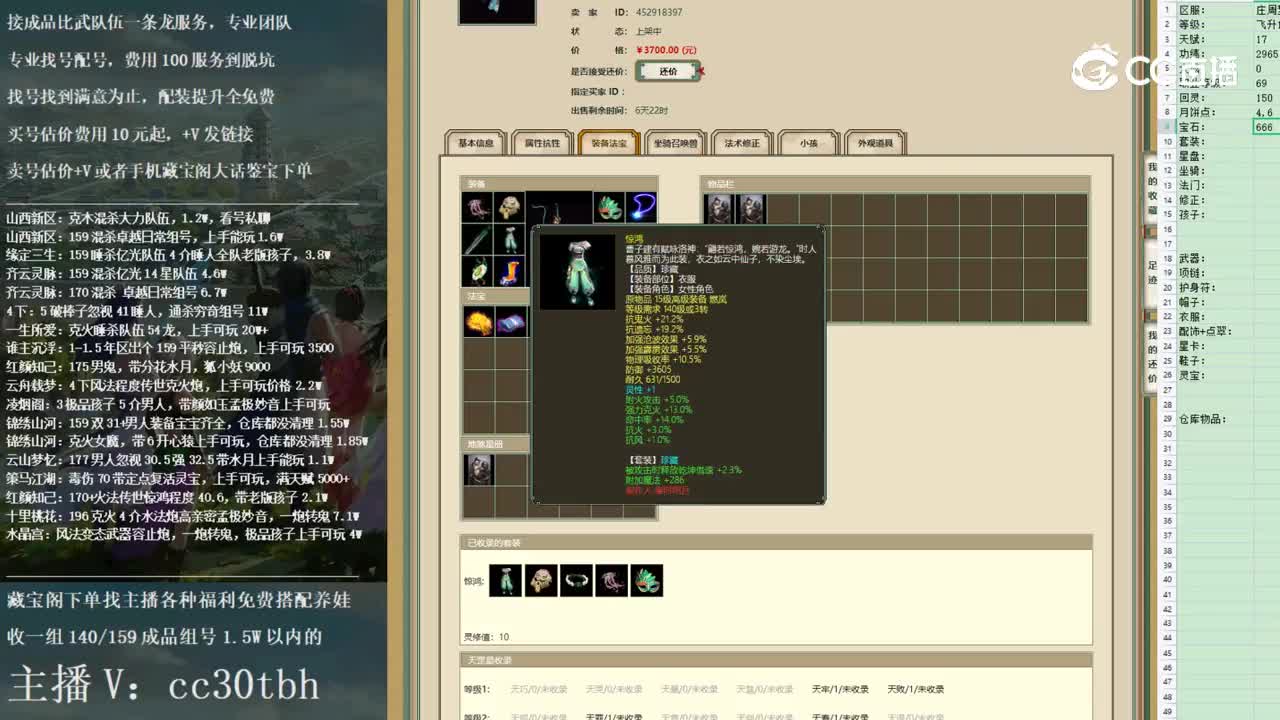Switch to the 法术修正 tab
This screenshot has height=720, width=1280.
pyautogui.click(x=742, y=143)
